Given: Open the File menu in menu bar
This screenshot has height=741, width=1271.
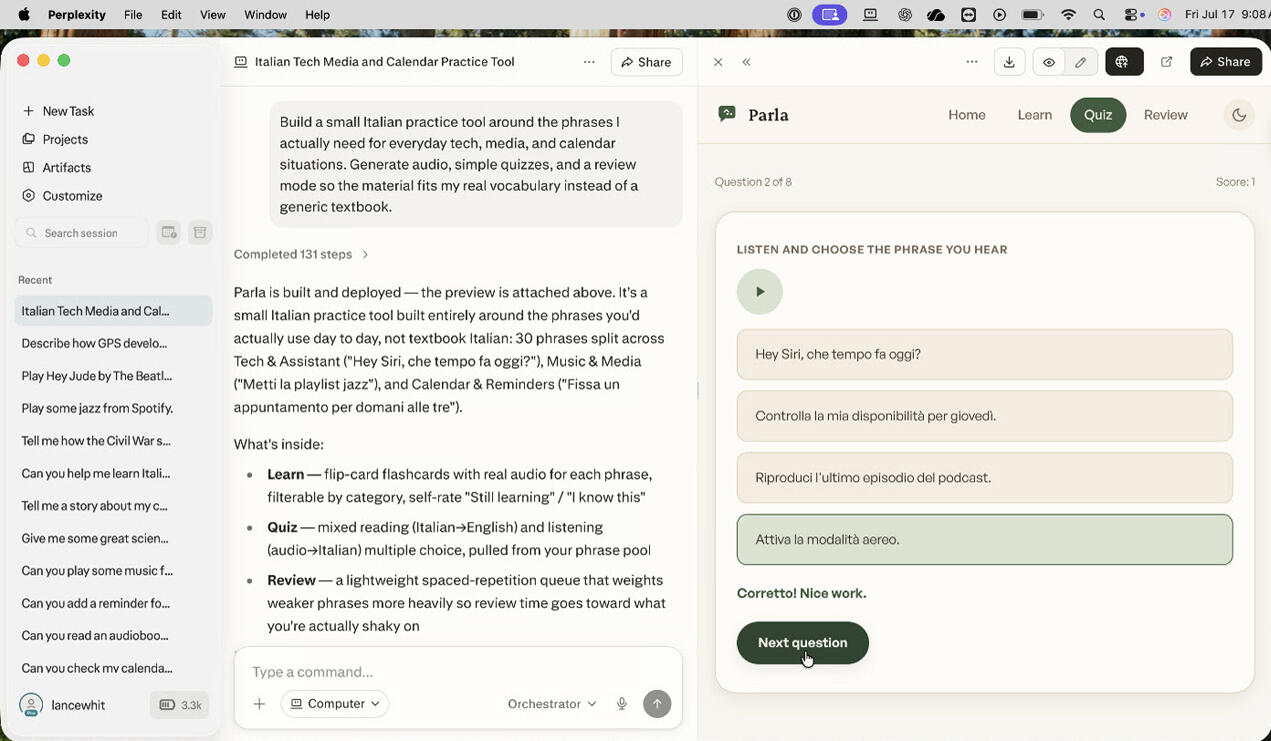Looking at the screenshot, I should tap(133, 15).
